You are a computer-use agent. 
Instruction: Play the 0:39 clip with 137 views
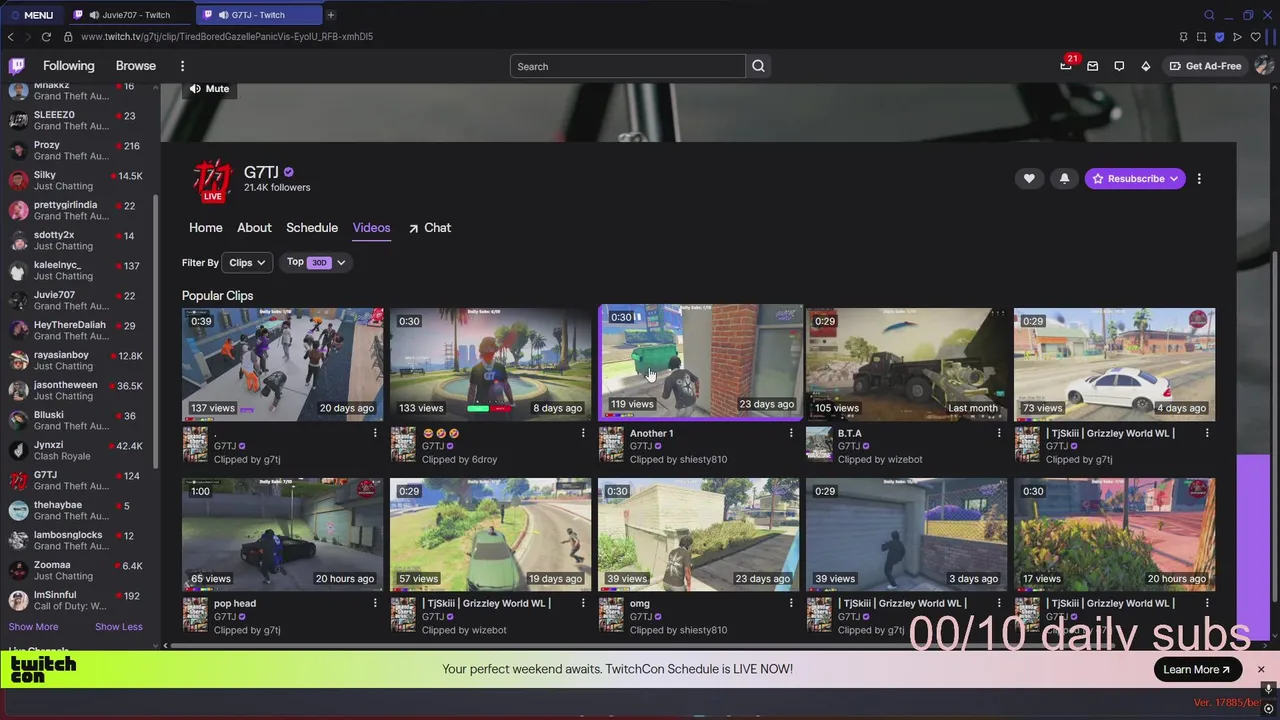[283, 364]
